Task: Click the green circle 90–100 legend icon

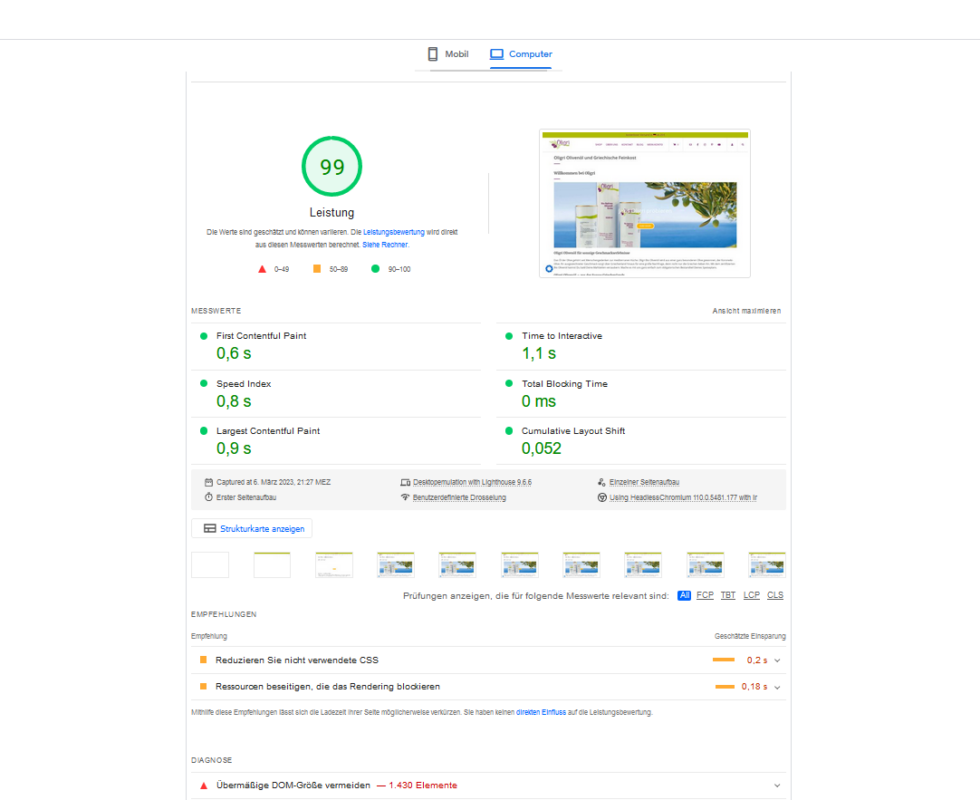Action: coord(375,269)
